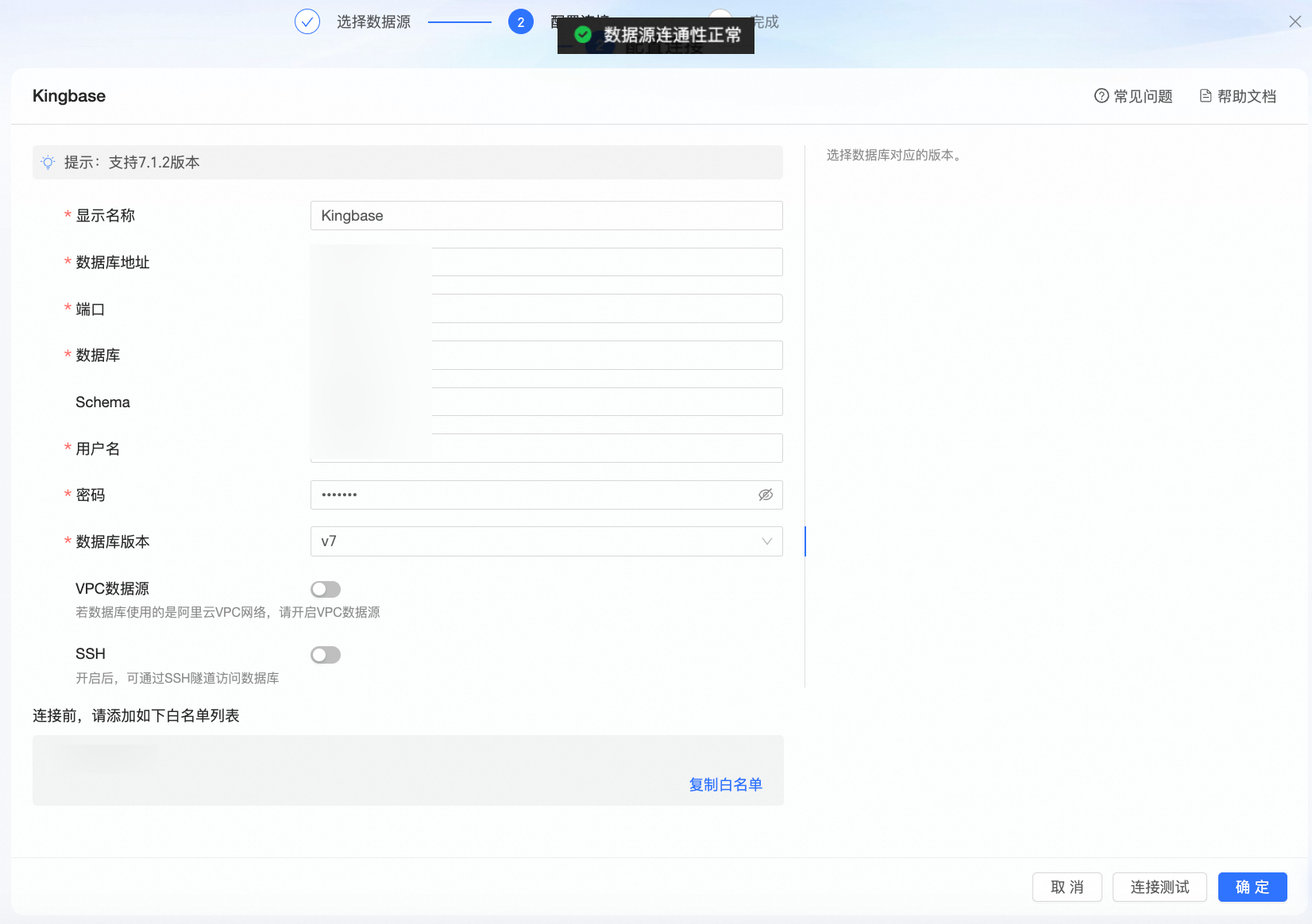Click 复制白名单 to copy whitelist
Screen dimensions: 1312x924
point(726,784)
